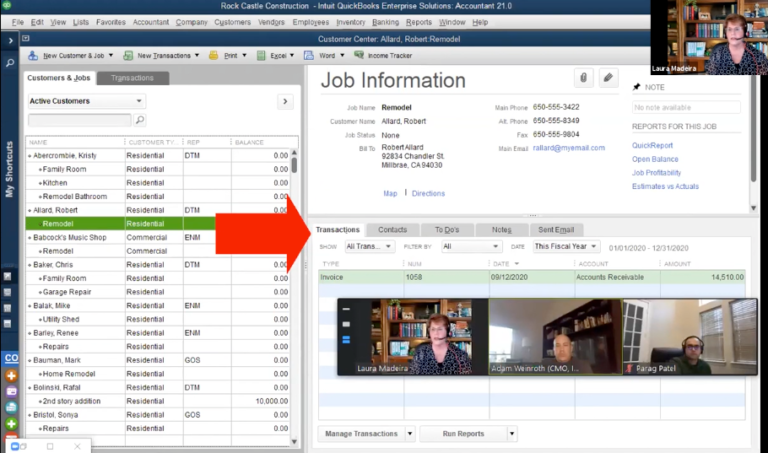768x453 pixels.
Task: Collapse the Allard, Robert customer tree item
Action: (29, 211)
